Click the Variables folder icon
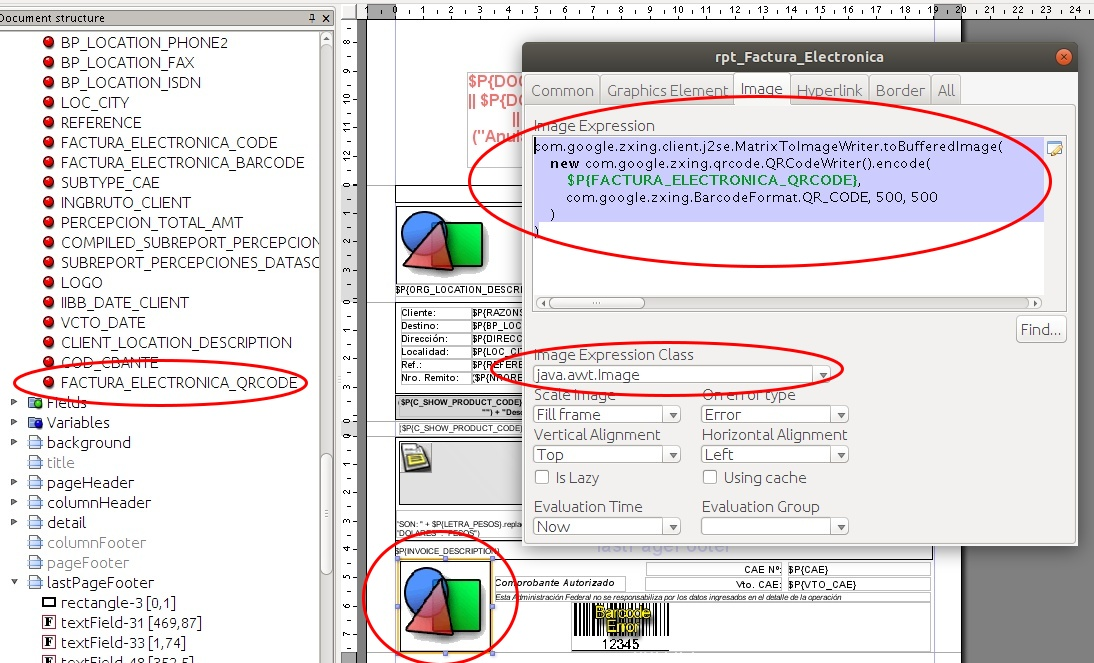 [35, 422]
